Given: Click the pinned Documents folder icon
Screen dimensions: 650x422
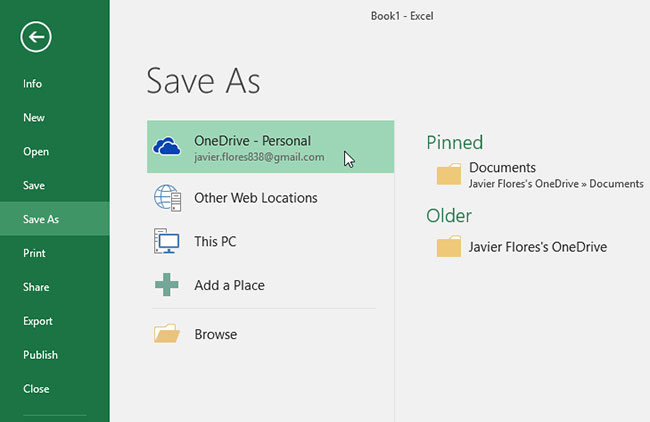Looking at the screenshot, I should [449, 174].
